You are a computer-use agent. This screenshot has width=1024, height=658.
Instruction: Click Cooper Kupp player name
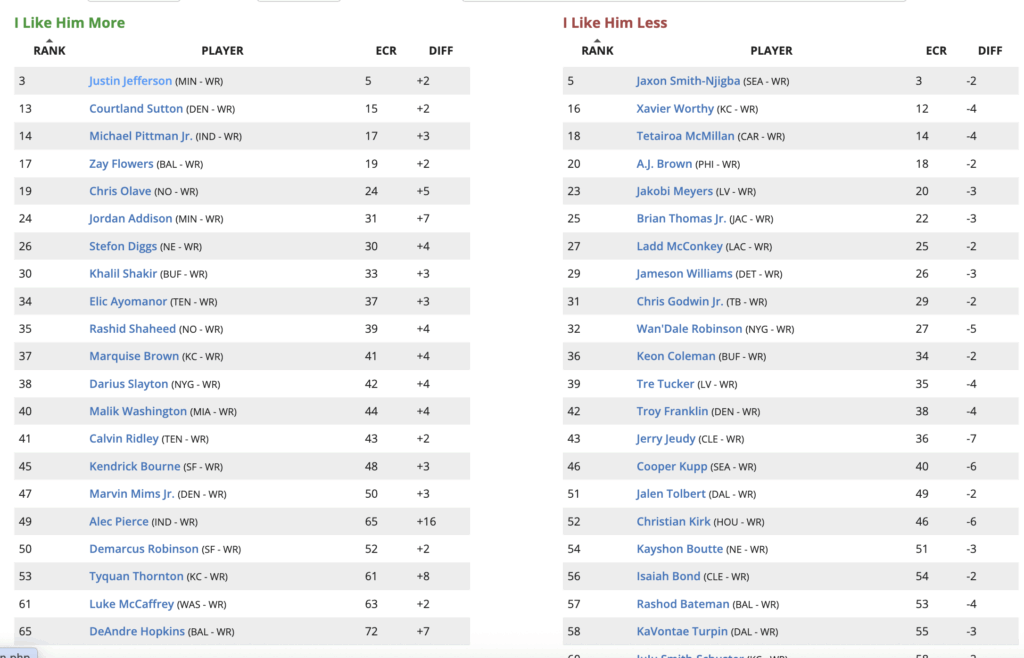[671, 467]
